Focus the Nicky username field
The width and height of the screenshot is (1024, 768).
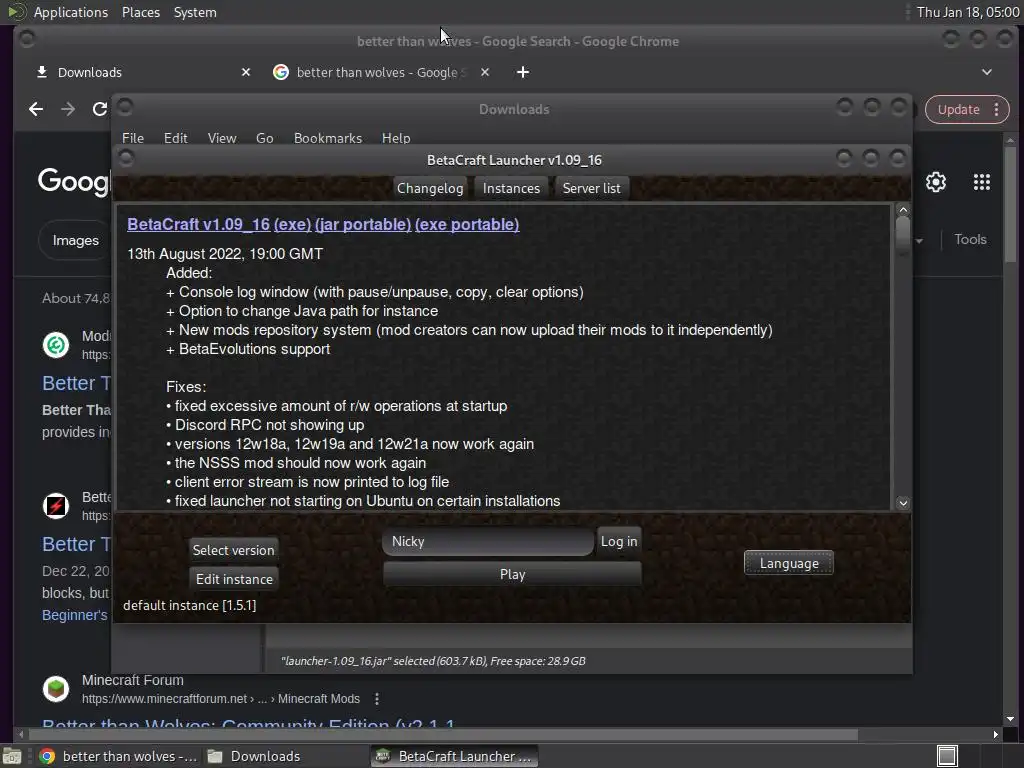pos(488,541)
